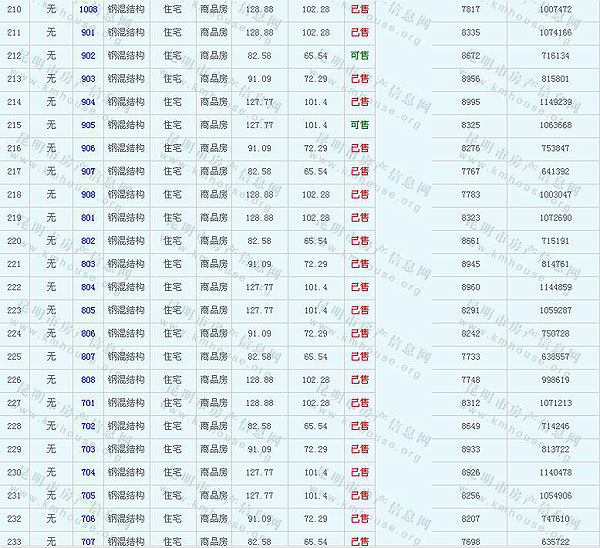
Task: Click 可售 status in row 212
Action: click(359, 55)
